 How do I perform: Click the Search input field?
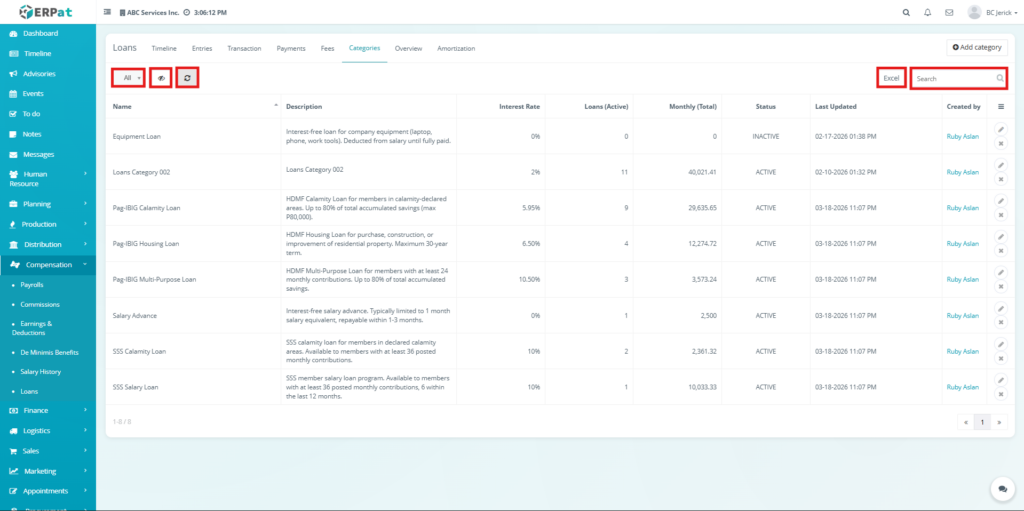pyautogui.click(x=953, y=78)
